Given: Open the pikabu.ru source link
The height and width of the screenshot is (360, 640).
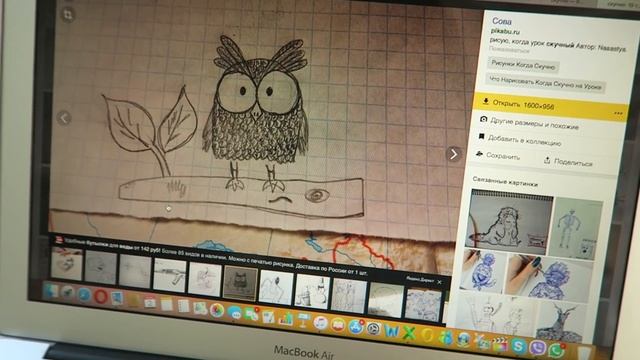Looking at the screenshot, I should (x=505, y=31).
